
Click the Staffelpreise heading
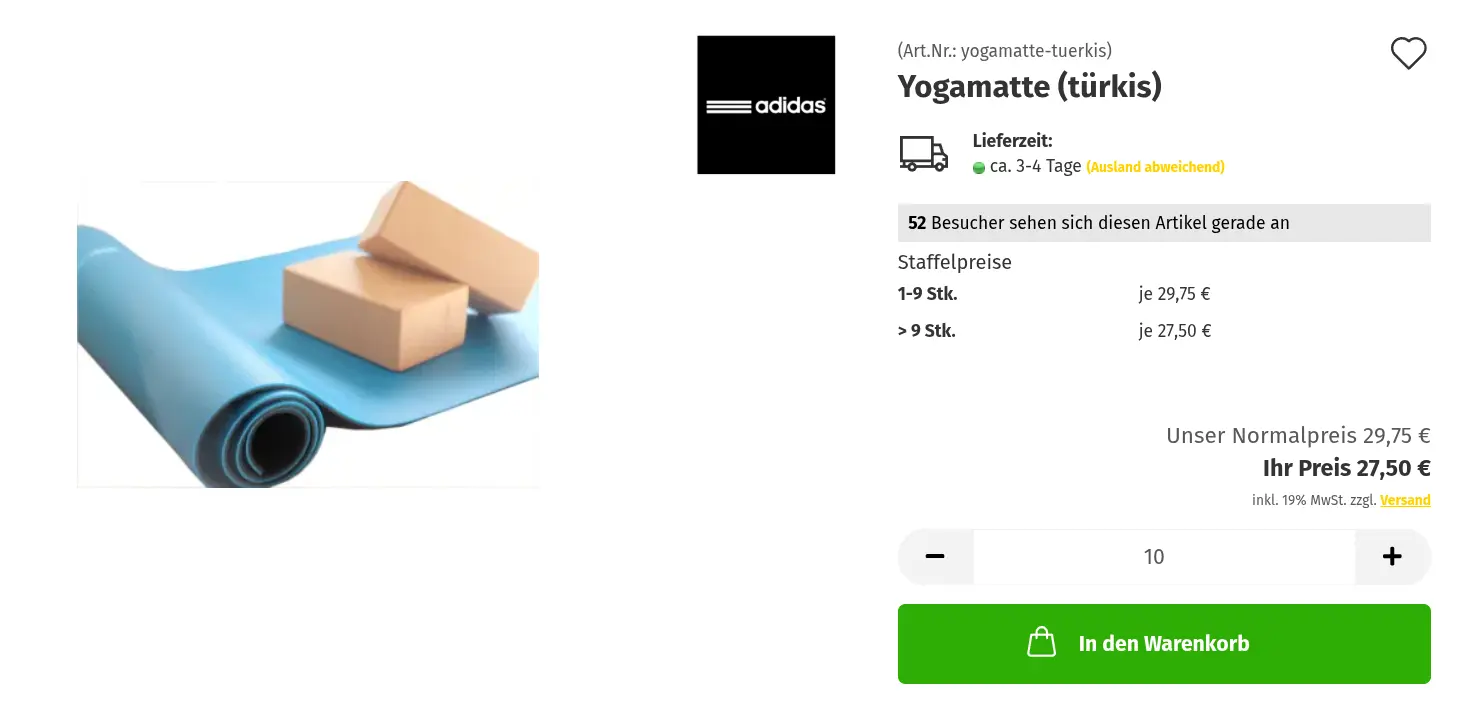(955, 262)
